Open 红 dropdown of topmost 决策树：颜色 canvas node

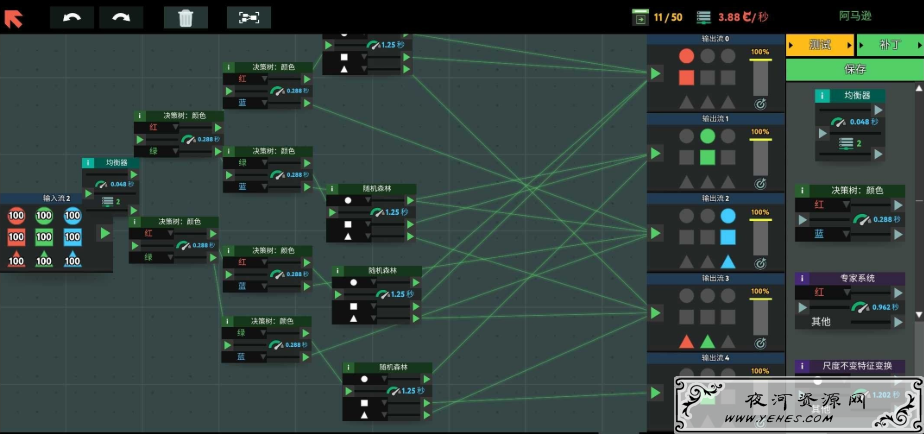tap(246, 78)
